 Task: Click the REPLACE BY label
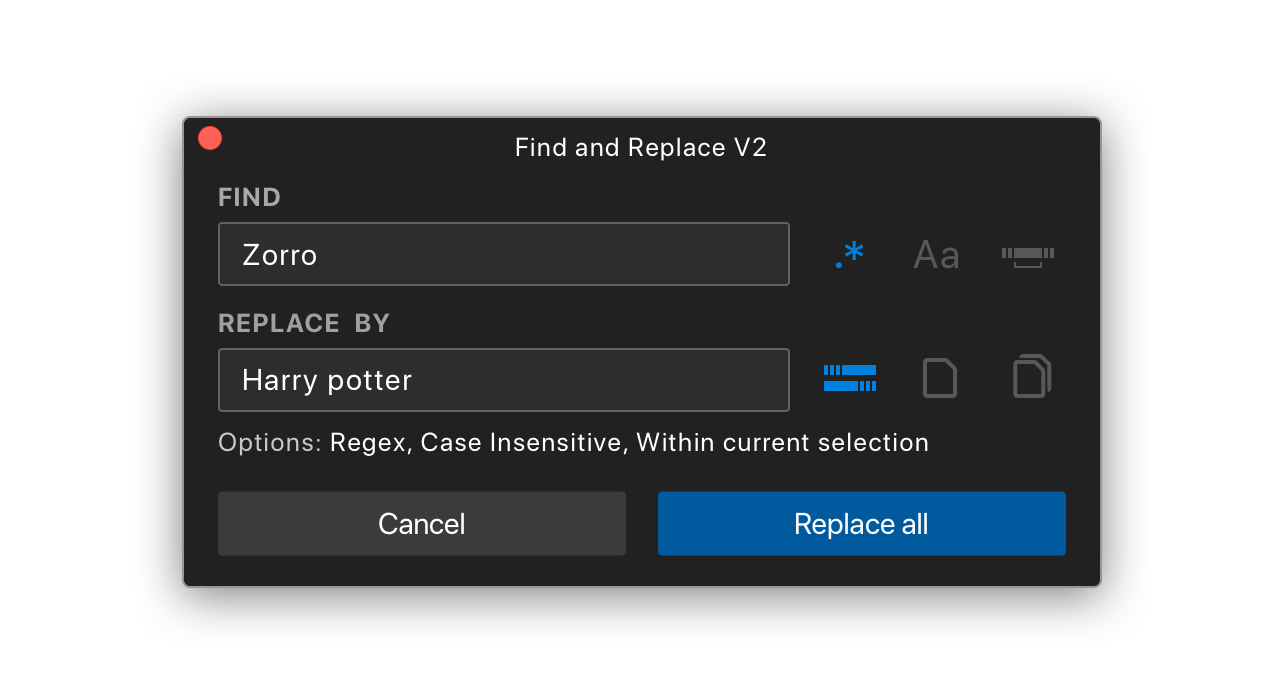click(304, 324)
